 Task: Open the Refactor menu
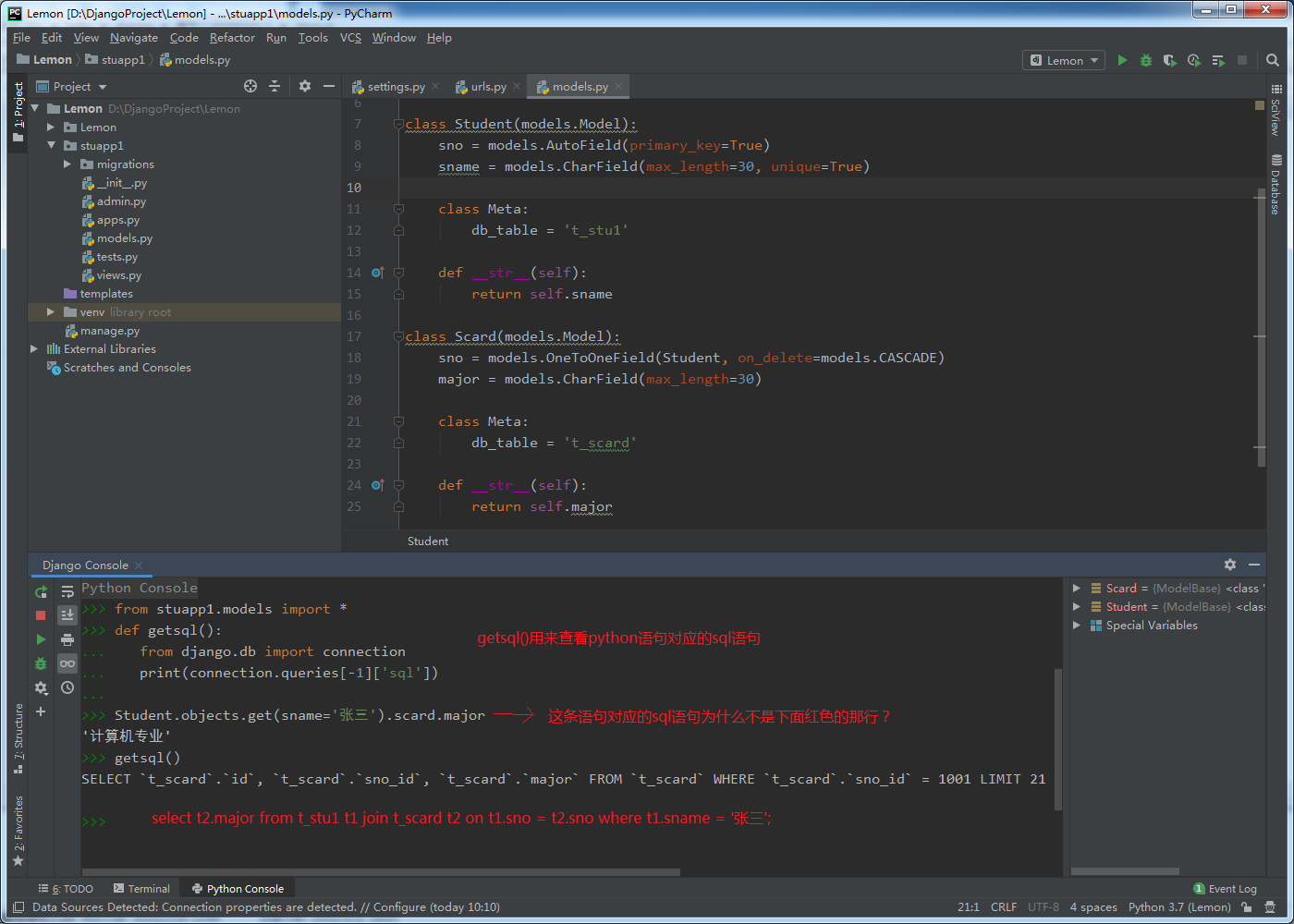click(x=232, y=38)
